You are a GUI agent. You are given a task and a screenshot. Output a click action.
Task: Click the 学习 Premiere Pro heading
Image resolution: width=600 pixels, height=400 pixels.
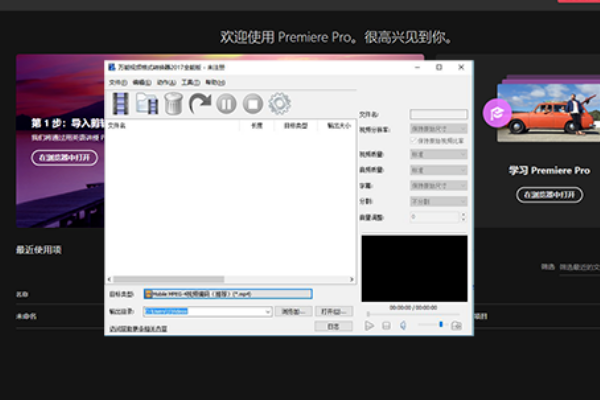click(x=549, y=170)
